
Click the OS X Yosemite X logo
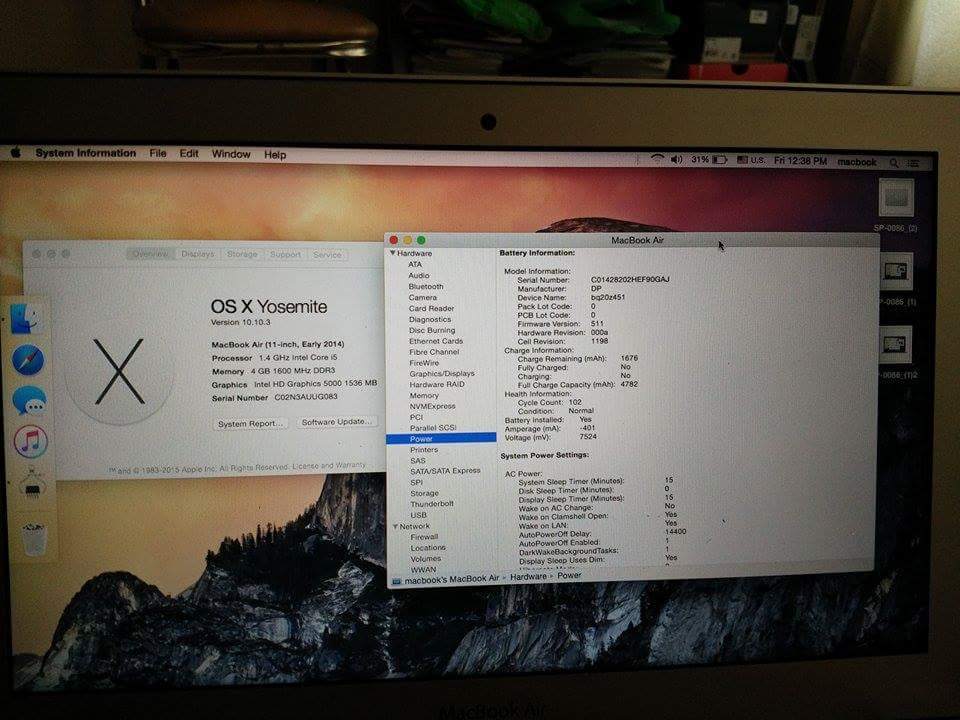point(119,372)
